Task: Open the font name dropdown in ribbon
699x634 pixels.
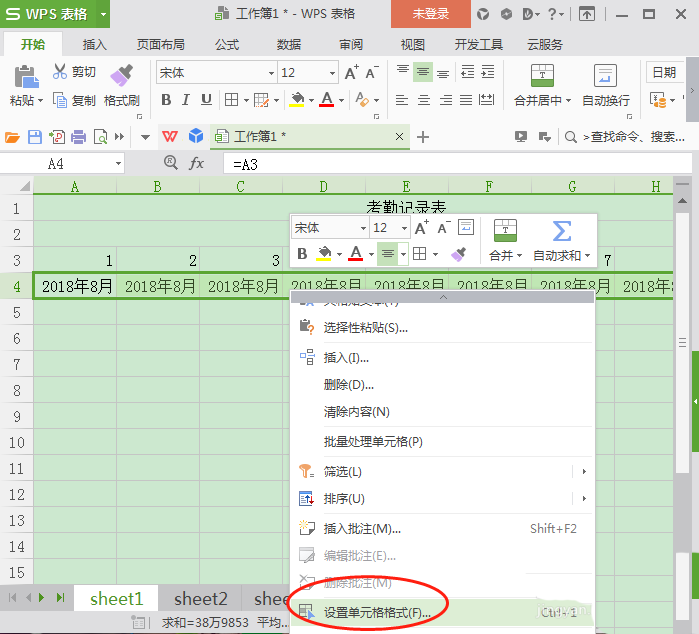Action: pos(270,73)
